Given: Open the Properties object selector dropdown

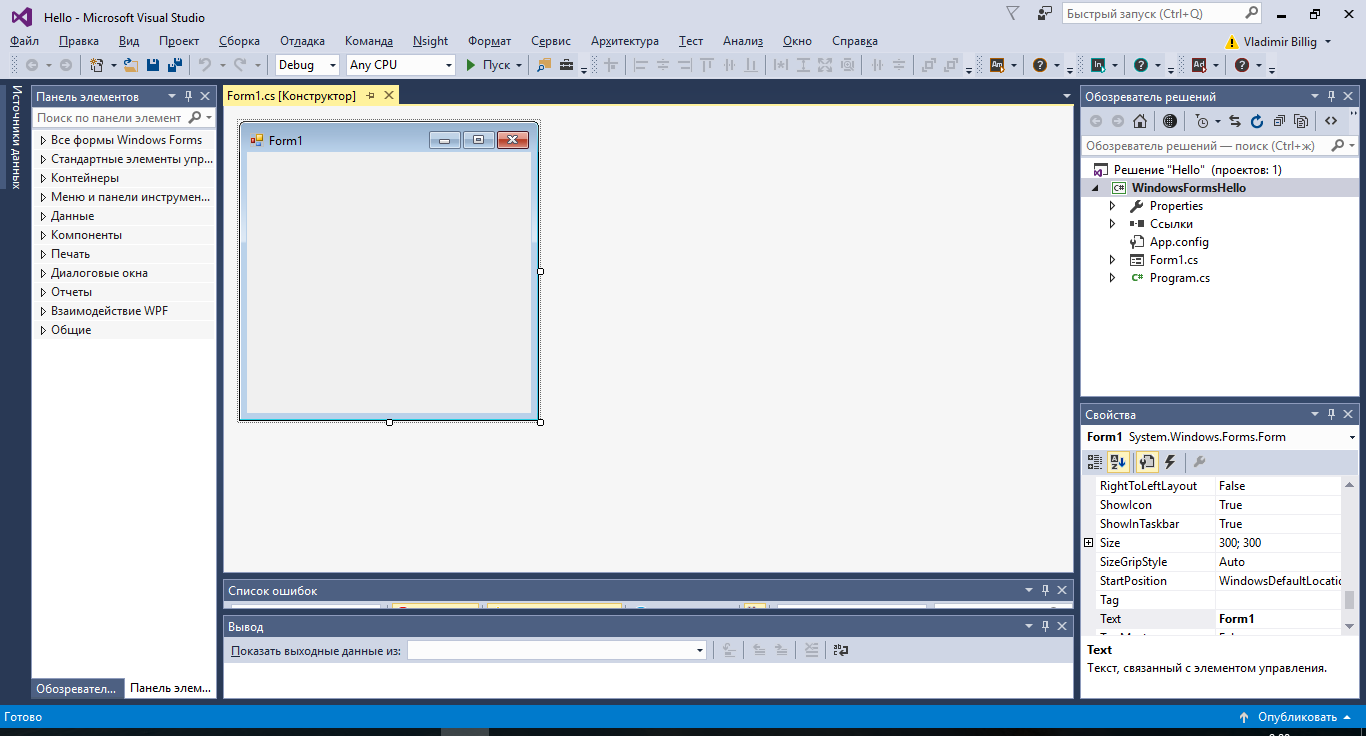Looking at the screenshot, I should point(1353,437).
